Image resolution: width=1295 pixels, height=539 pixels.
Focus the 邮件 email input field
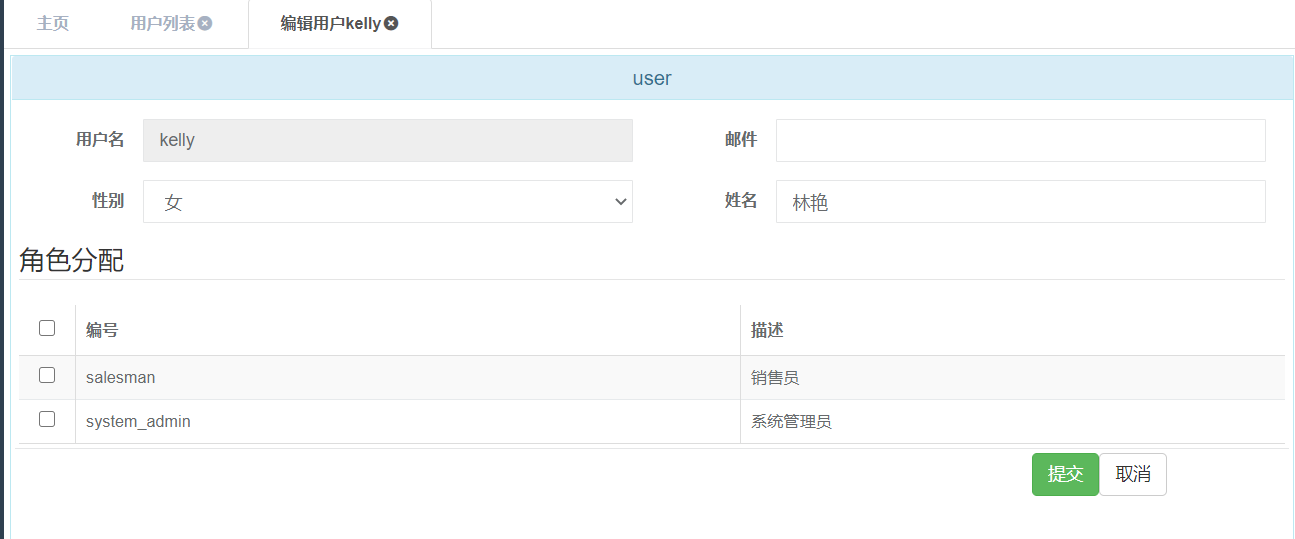point(1021,140)
